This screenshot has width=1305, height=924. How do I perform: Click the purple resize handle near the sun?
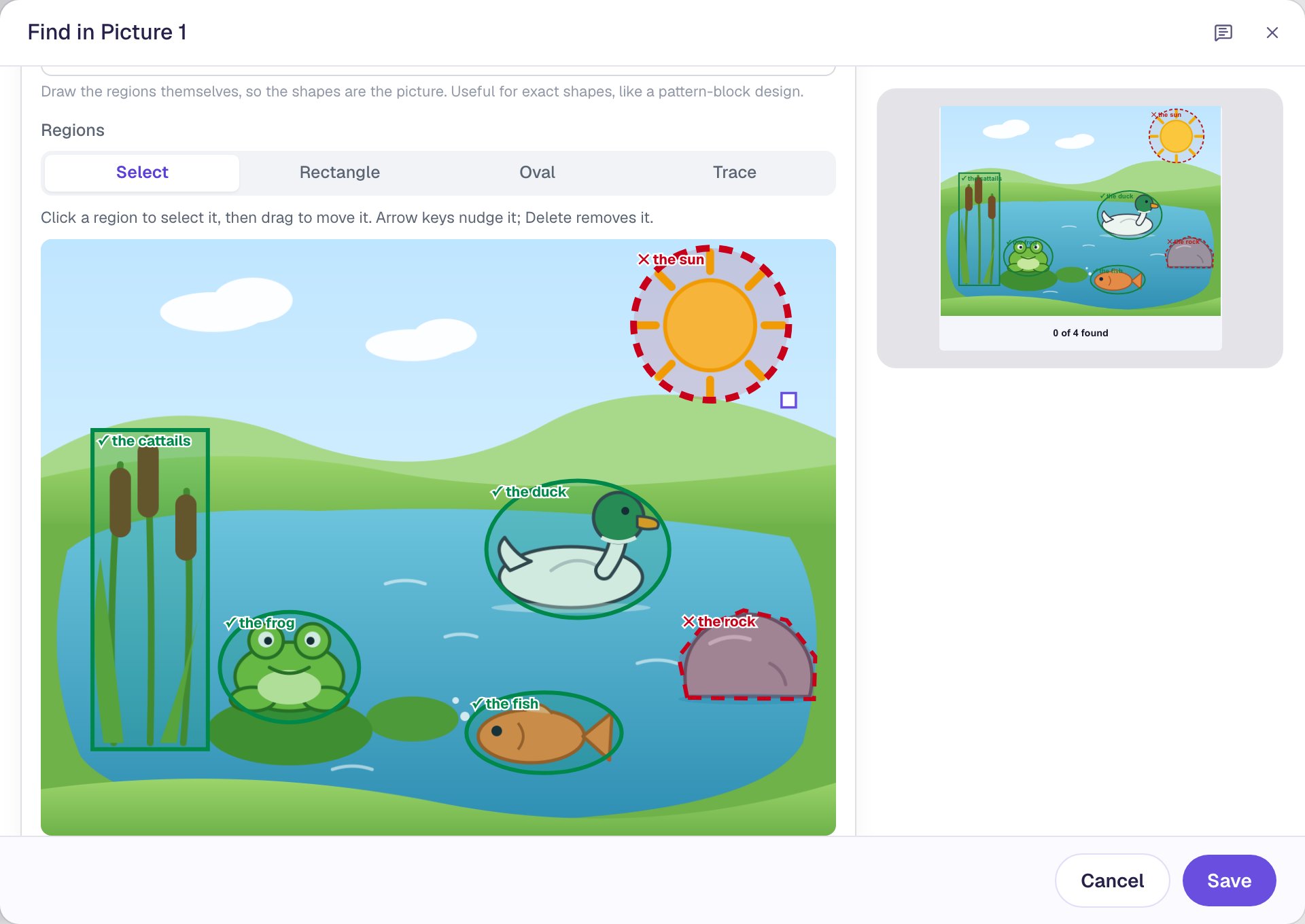[788, 400]
